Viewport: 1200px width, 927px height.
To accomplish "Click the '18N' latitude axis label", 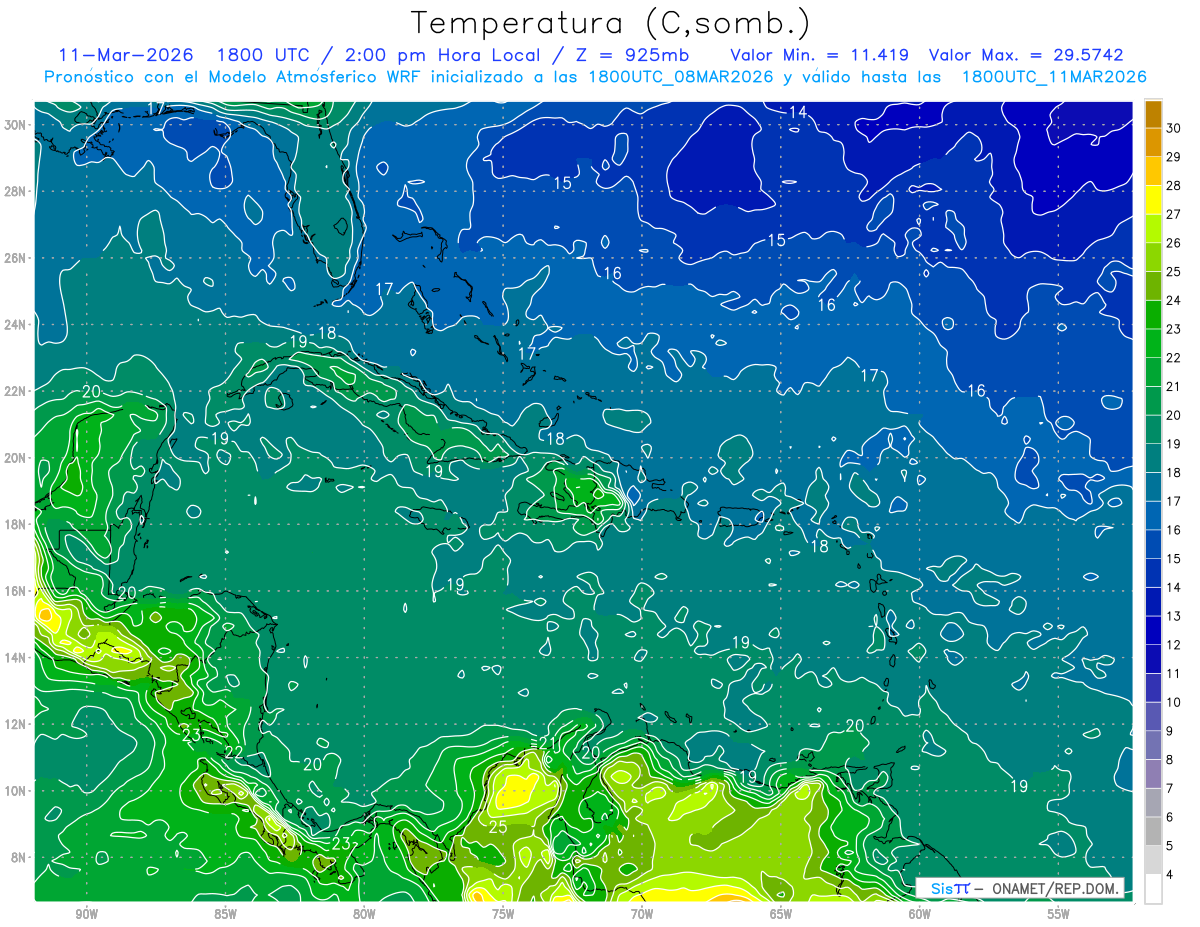I will [17, 524].
